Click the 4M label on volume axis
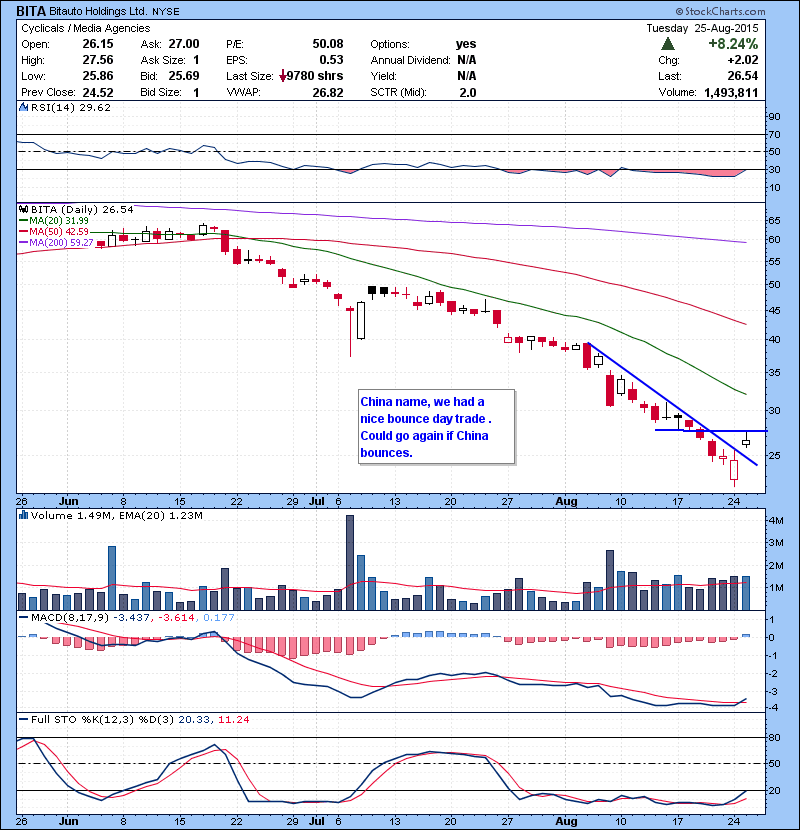 click(x=776, y=520)
